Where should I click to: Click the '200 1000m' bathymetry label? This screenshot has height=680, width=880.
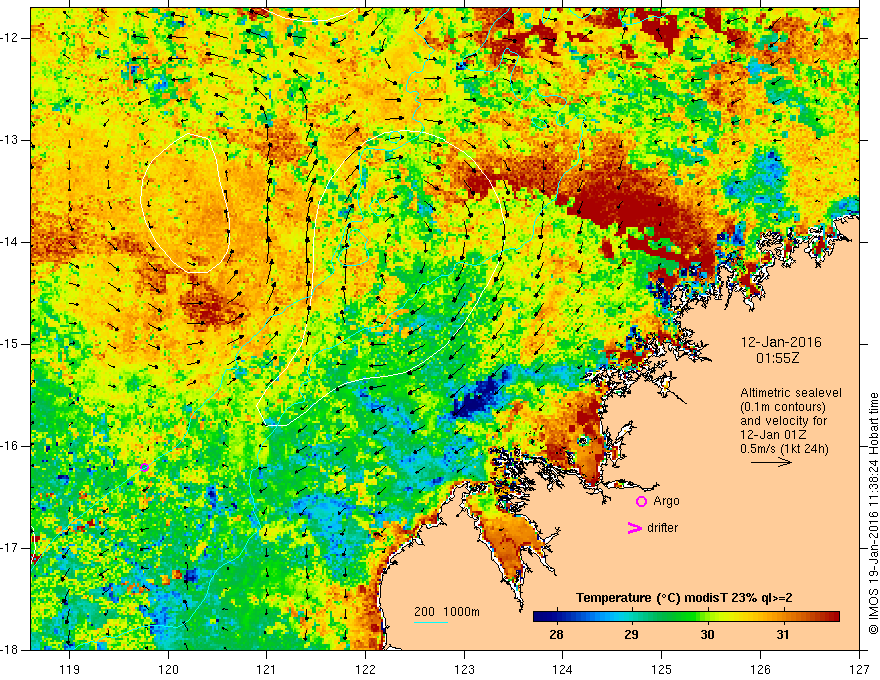point(447,612)
